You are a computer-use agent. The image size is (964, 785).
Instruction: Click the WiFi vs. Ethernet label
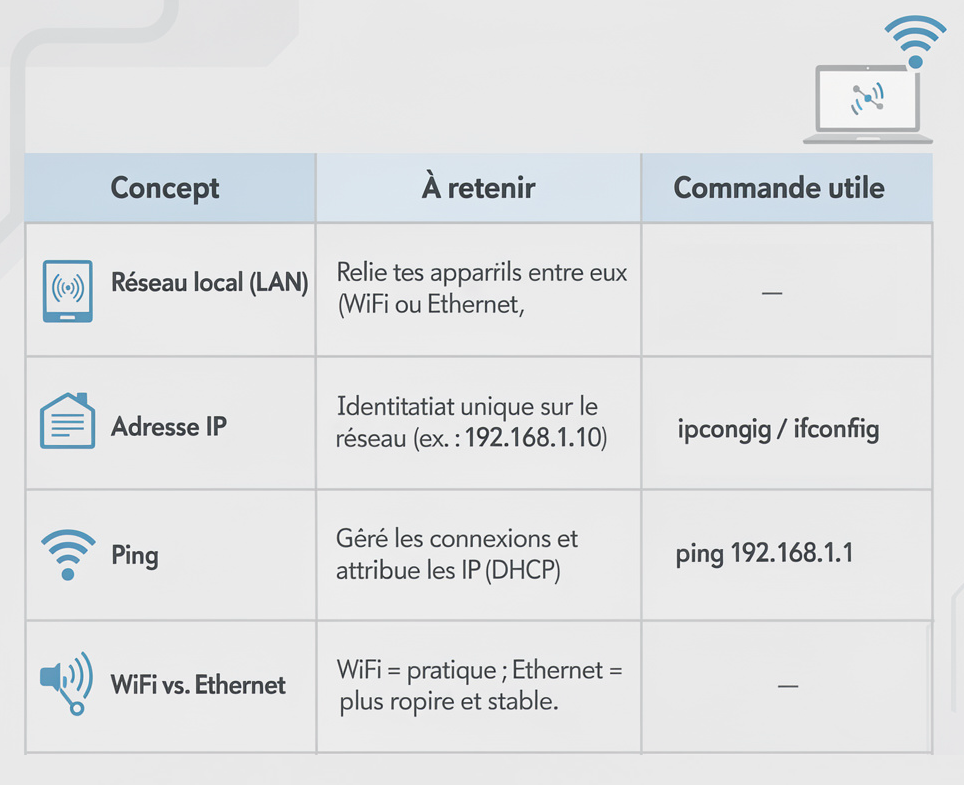click(198, 685)
